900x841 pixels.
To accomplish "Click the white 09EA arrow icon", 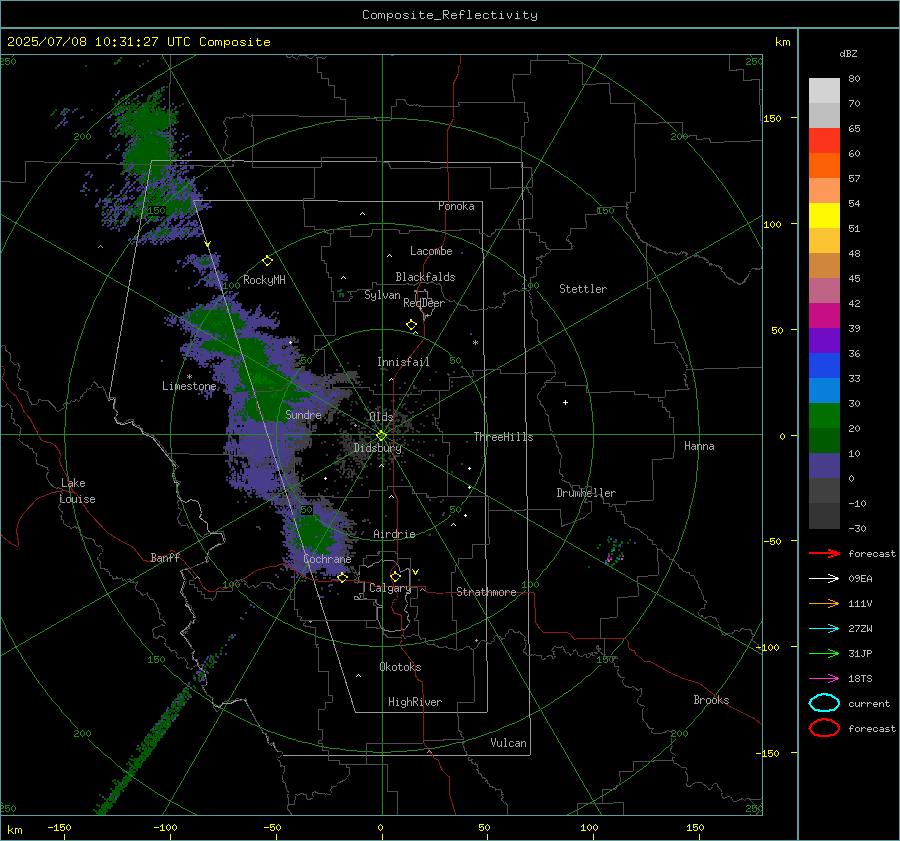I will 824,579.
